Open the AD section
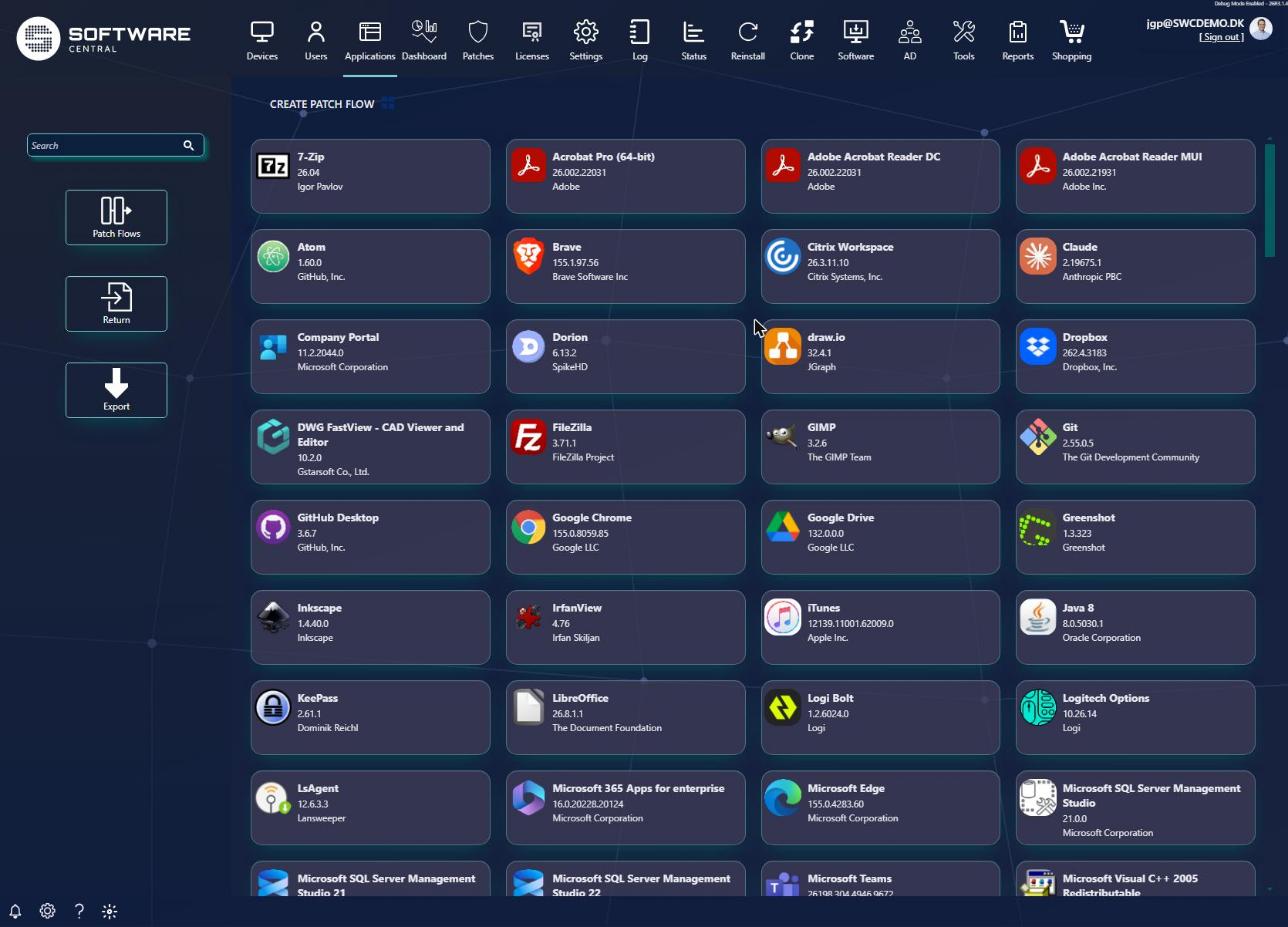The image size is (1288, 927). click(910, 41)
